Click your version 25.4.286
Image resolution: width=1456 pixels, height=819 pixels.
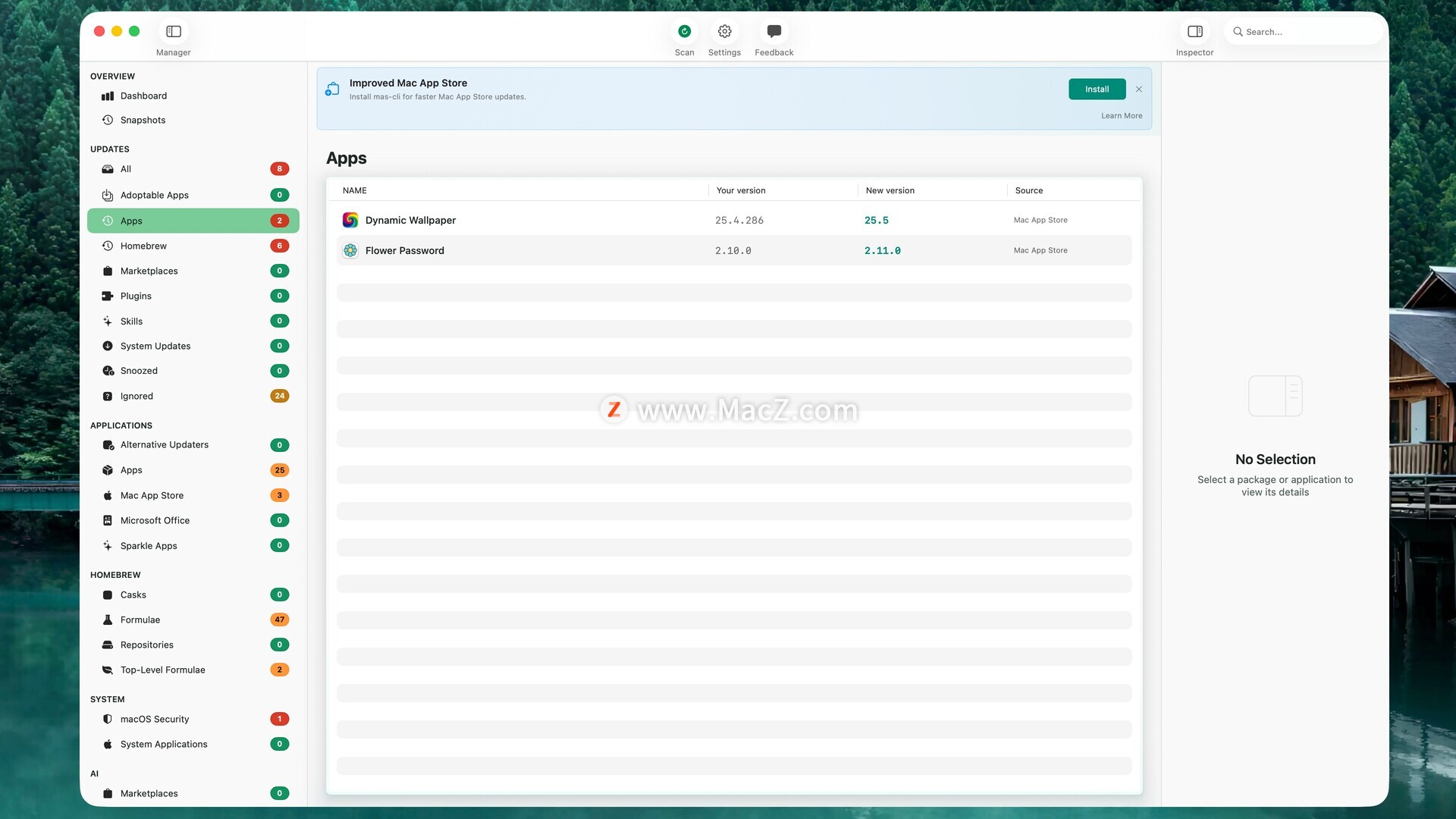pos(739,220)
